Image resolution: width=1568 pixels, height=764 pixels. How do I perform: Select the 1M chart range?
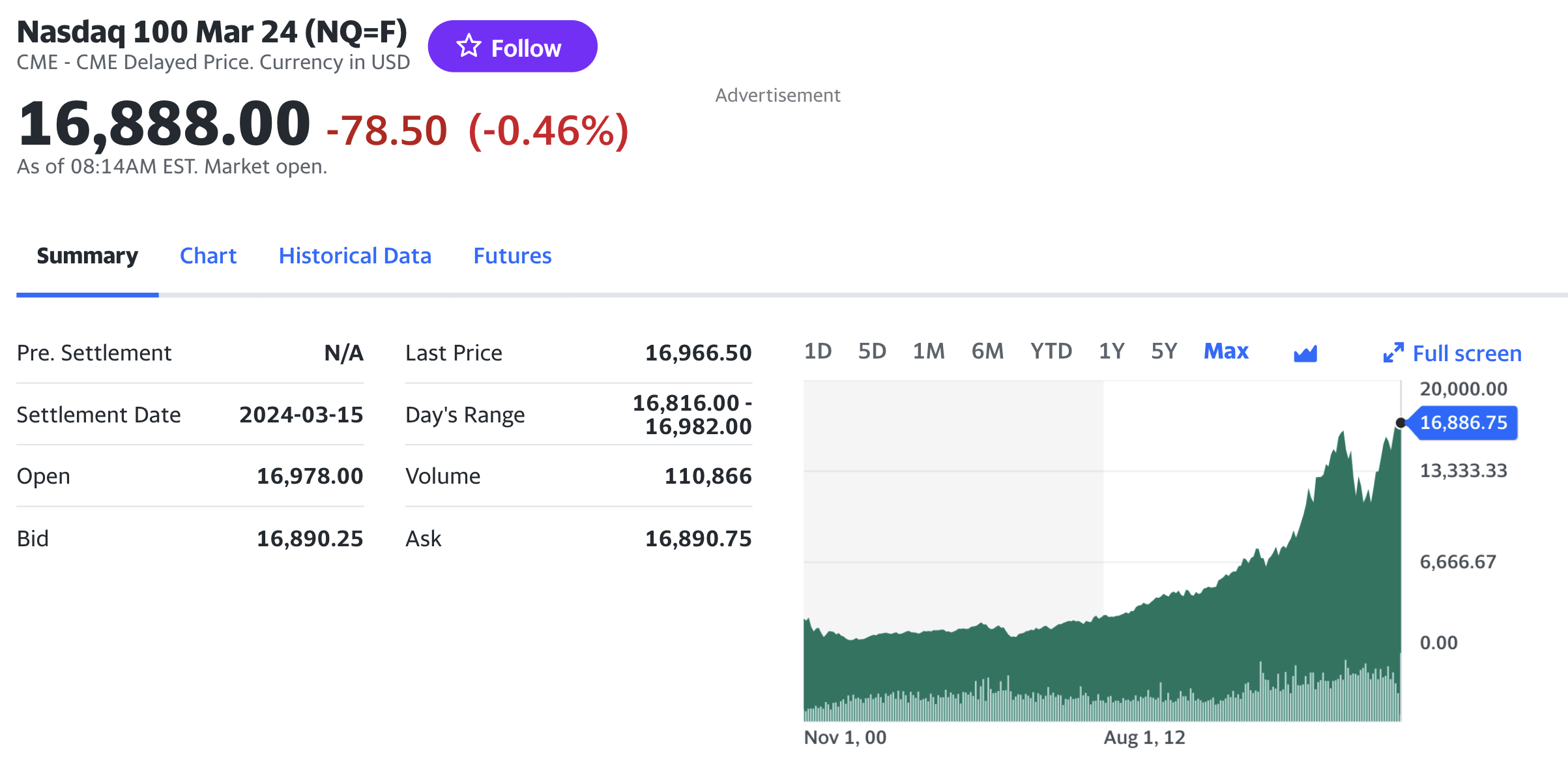[929, 351]
